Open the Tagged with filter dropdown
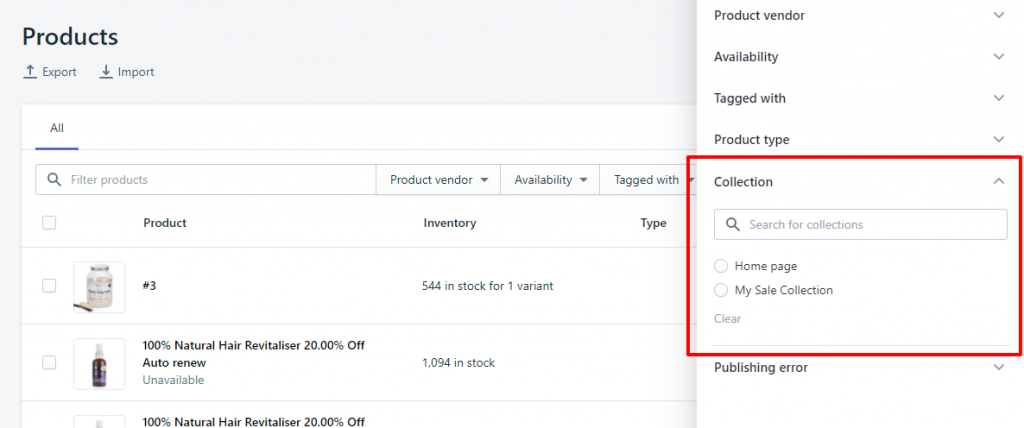The width and height of the screenshot is (1024, 428). (648, 180)
